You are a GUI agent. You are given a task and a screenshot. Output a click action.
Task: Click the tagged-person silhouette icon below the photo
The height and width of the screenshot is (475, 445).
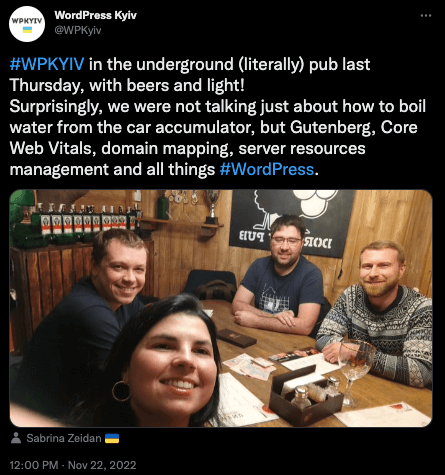point(16,438)
